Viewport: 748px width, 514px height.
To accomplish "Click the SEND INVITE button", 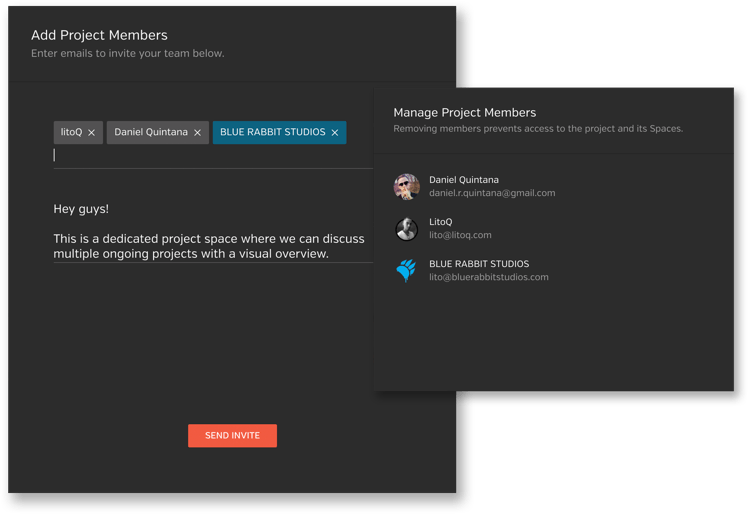I will pos(232,435).
